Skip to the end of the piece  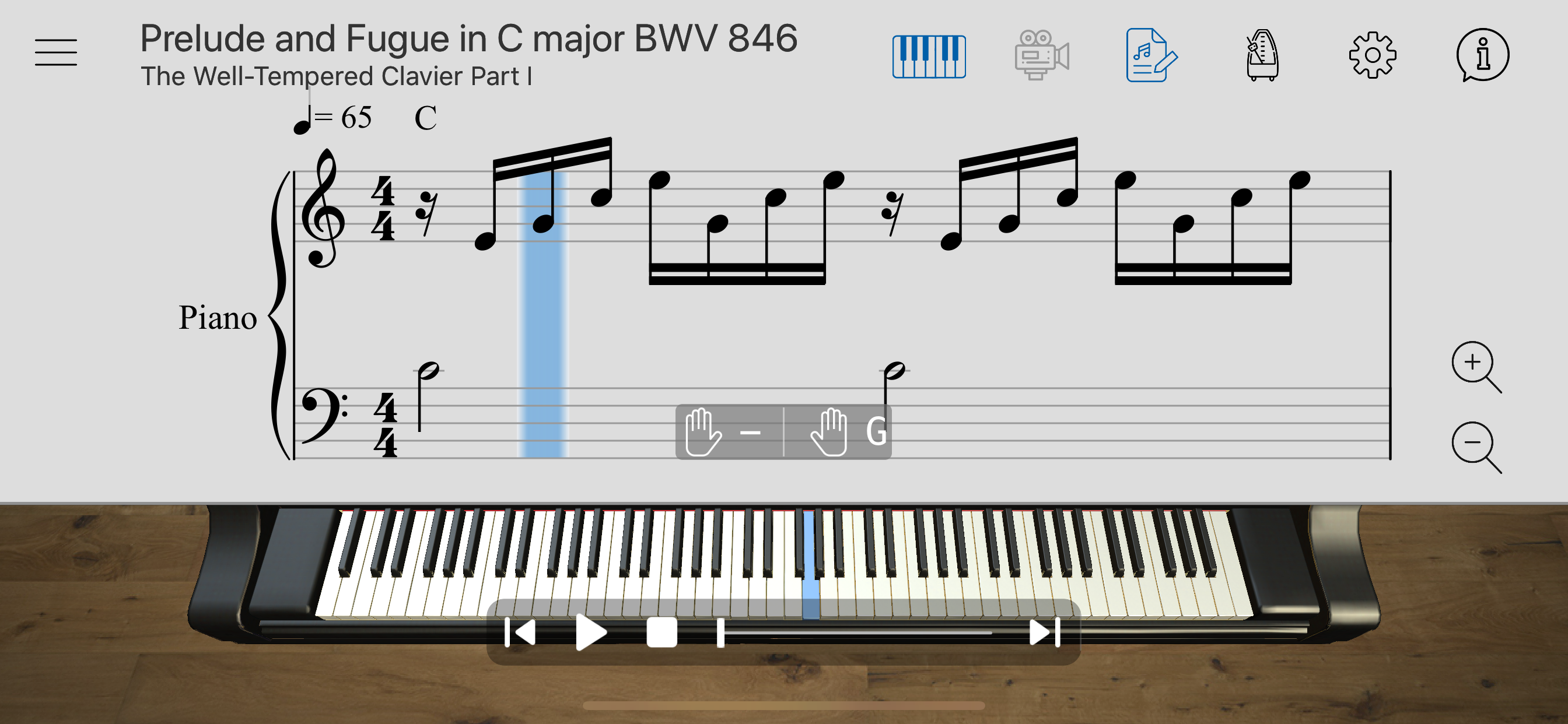[1045, 632]
